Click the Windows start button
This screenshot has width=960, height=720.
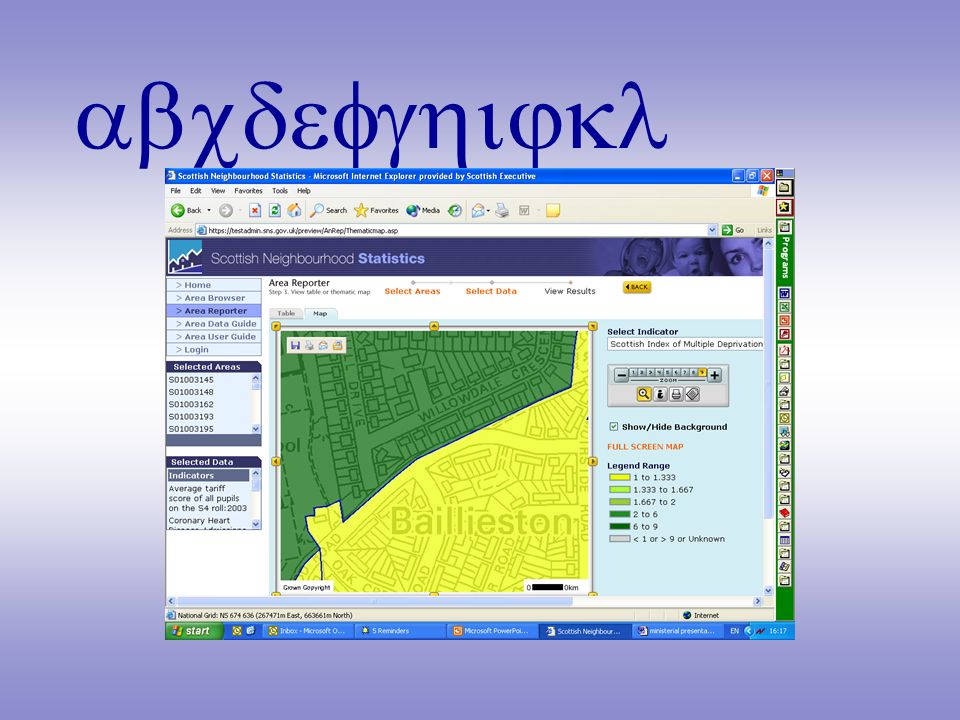193,631
